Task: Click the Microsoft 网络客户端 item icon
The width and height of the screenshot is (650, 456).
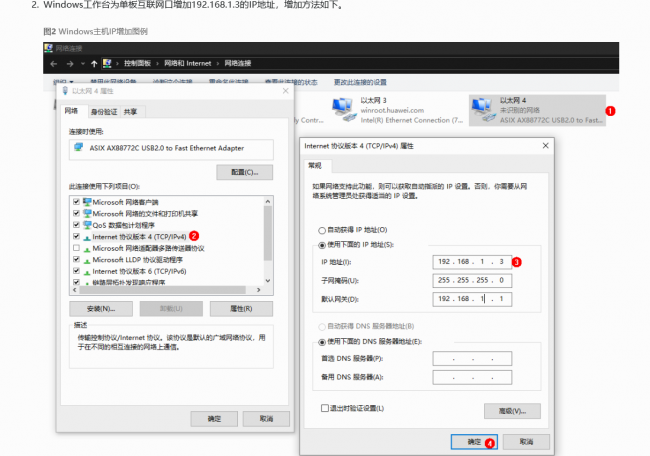Action: (87, 202)
